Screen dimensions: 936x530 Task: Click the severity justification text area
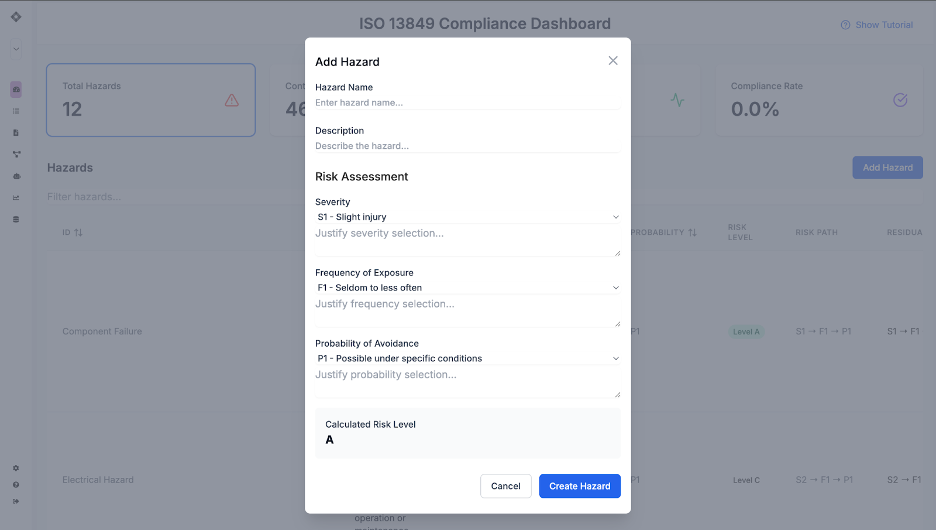467,241
